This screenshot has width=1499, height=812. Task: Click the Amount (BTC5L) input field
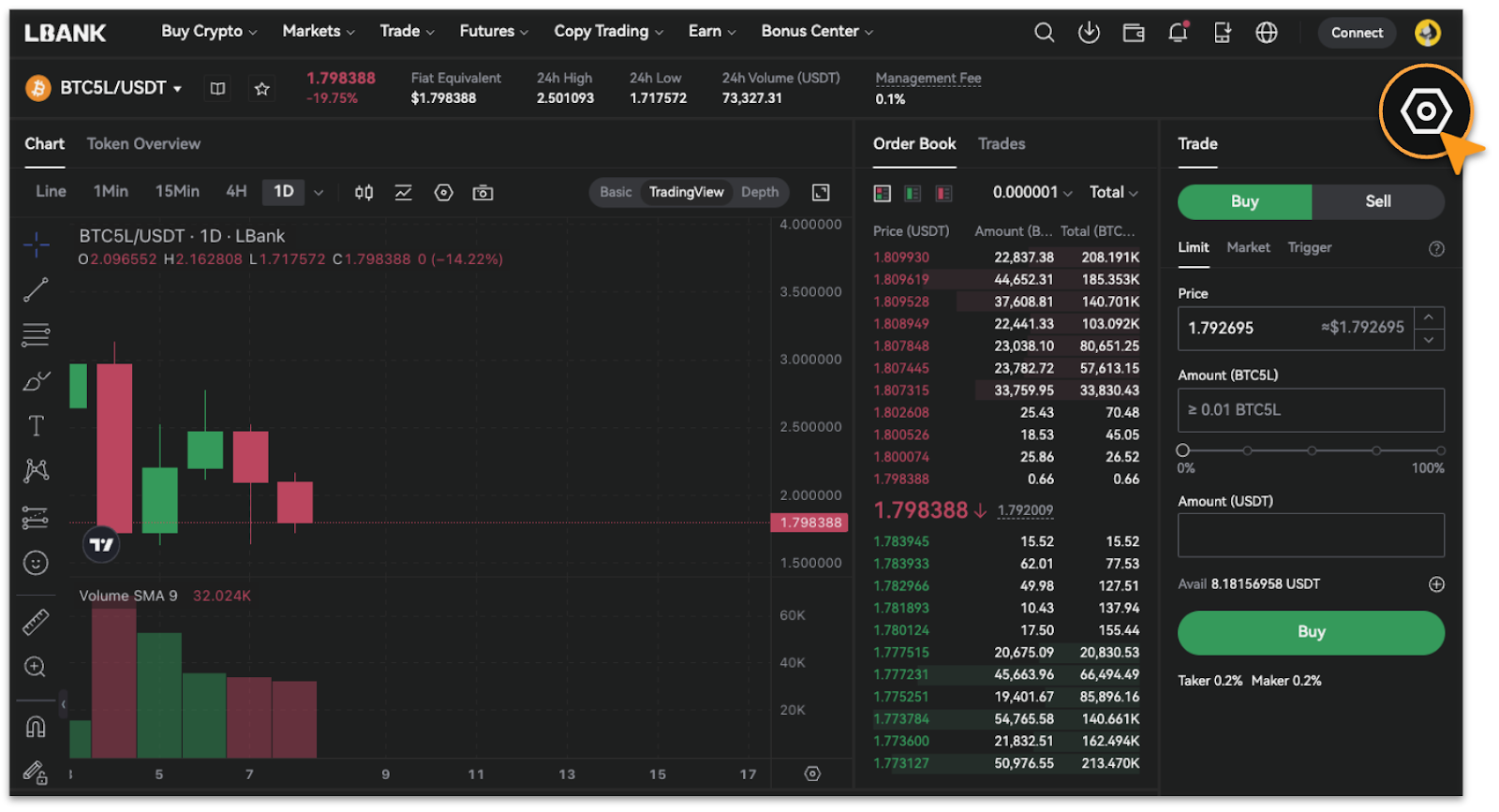pos(1311,410)
